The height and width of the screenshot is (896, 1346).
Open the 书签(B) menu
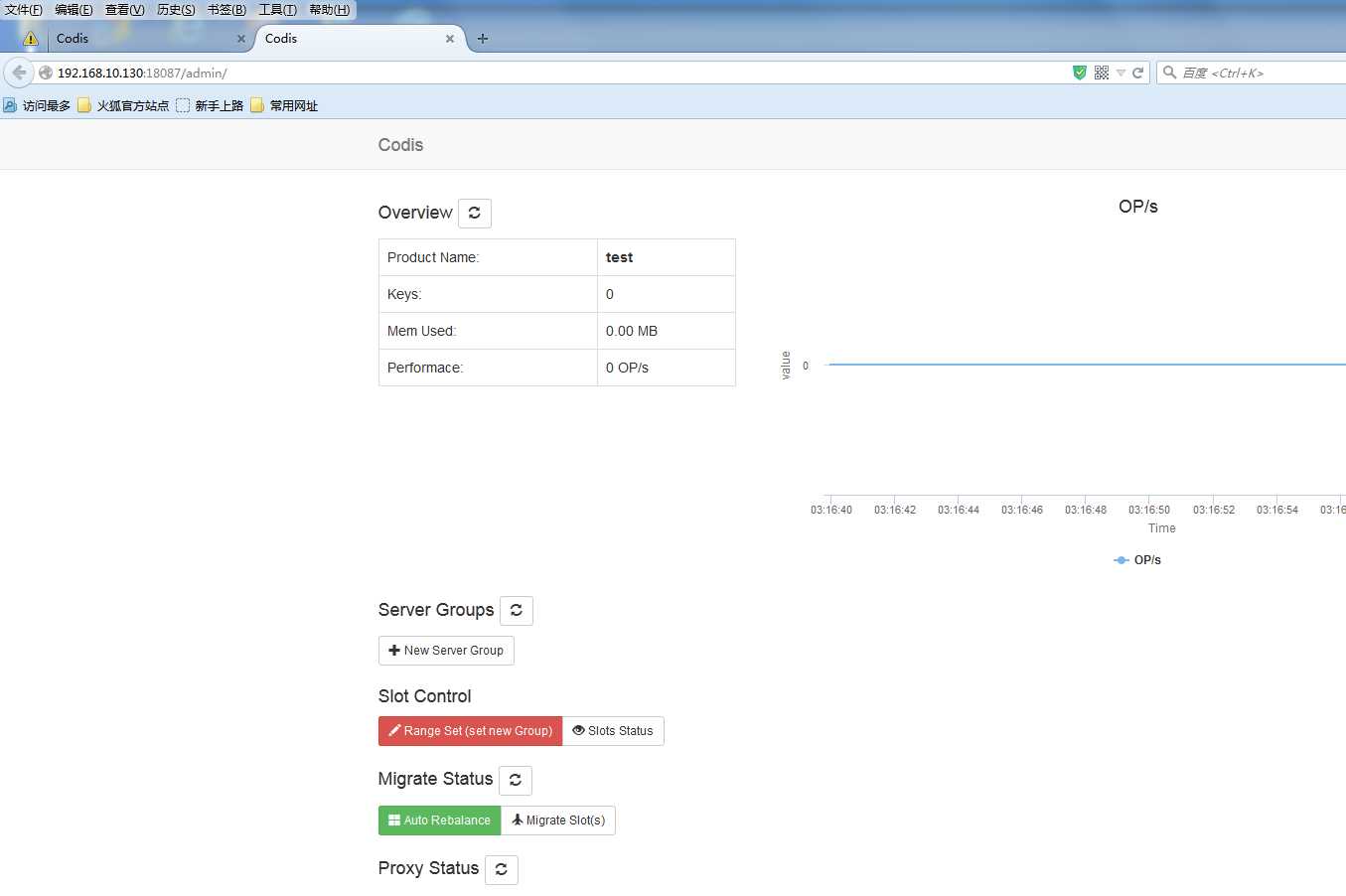click(226, 10)
